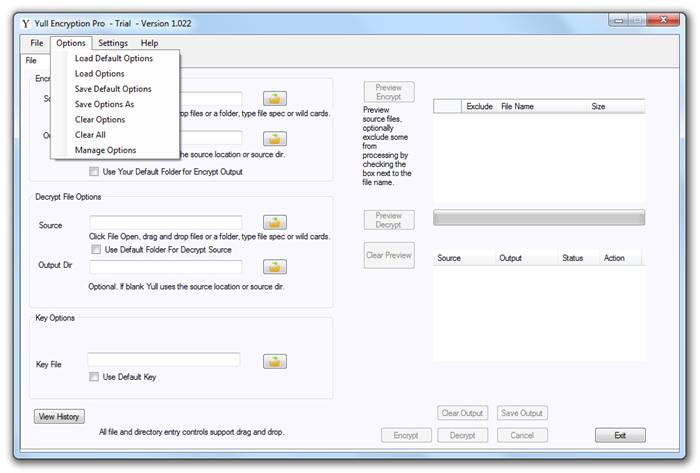Select Manage Options in the dropdown

pos(105,150)
